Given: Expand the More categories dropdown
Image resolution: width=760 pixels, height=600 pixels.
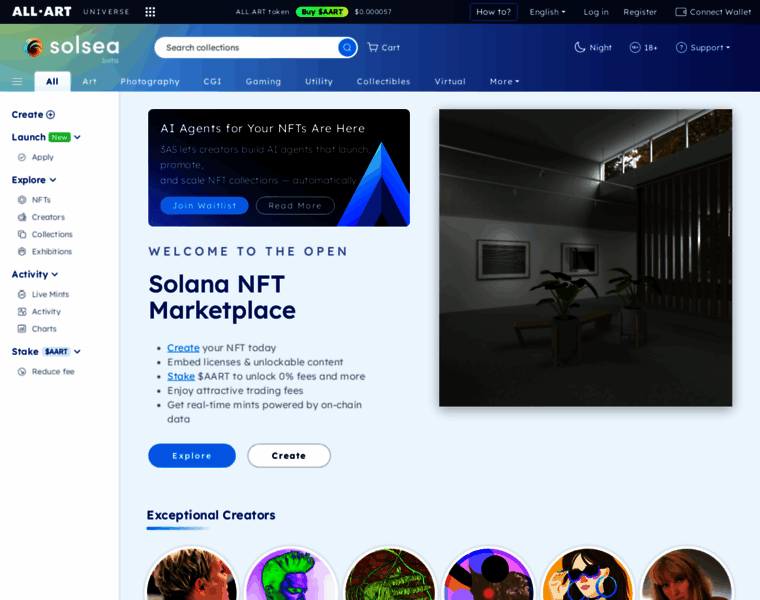Looking at the screenshot, I should (504, 81).
